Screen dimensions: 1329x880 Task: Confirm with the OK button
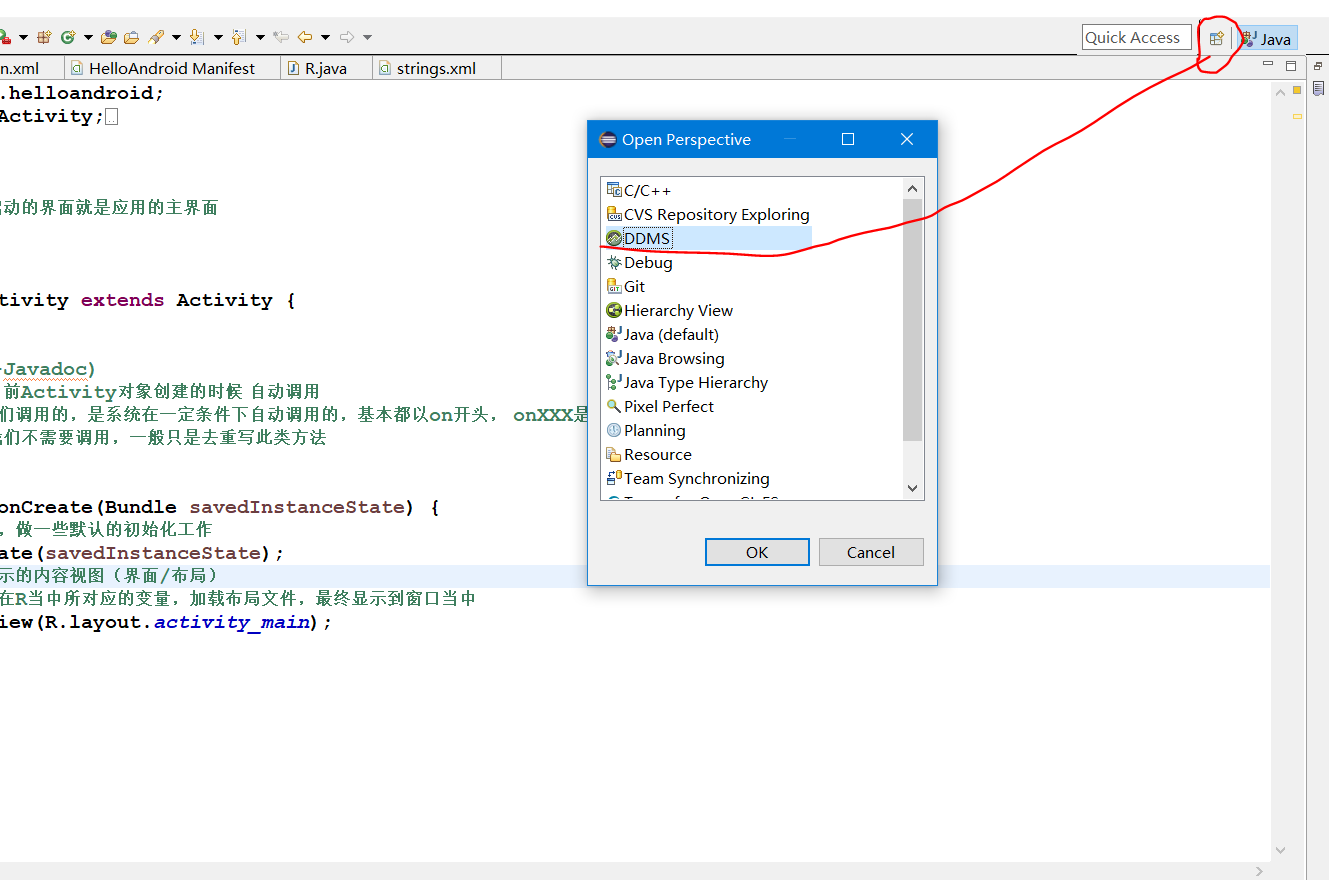click(x=757, y=552)
